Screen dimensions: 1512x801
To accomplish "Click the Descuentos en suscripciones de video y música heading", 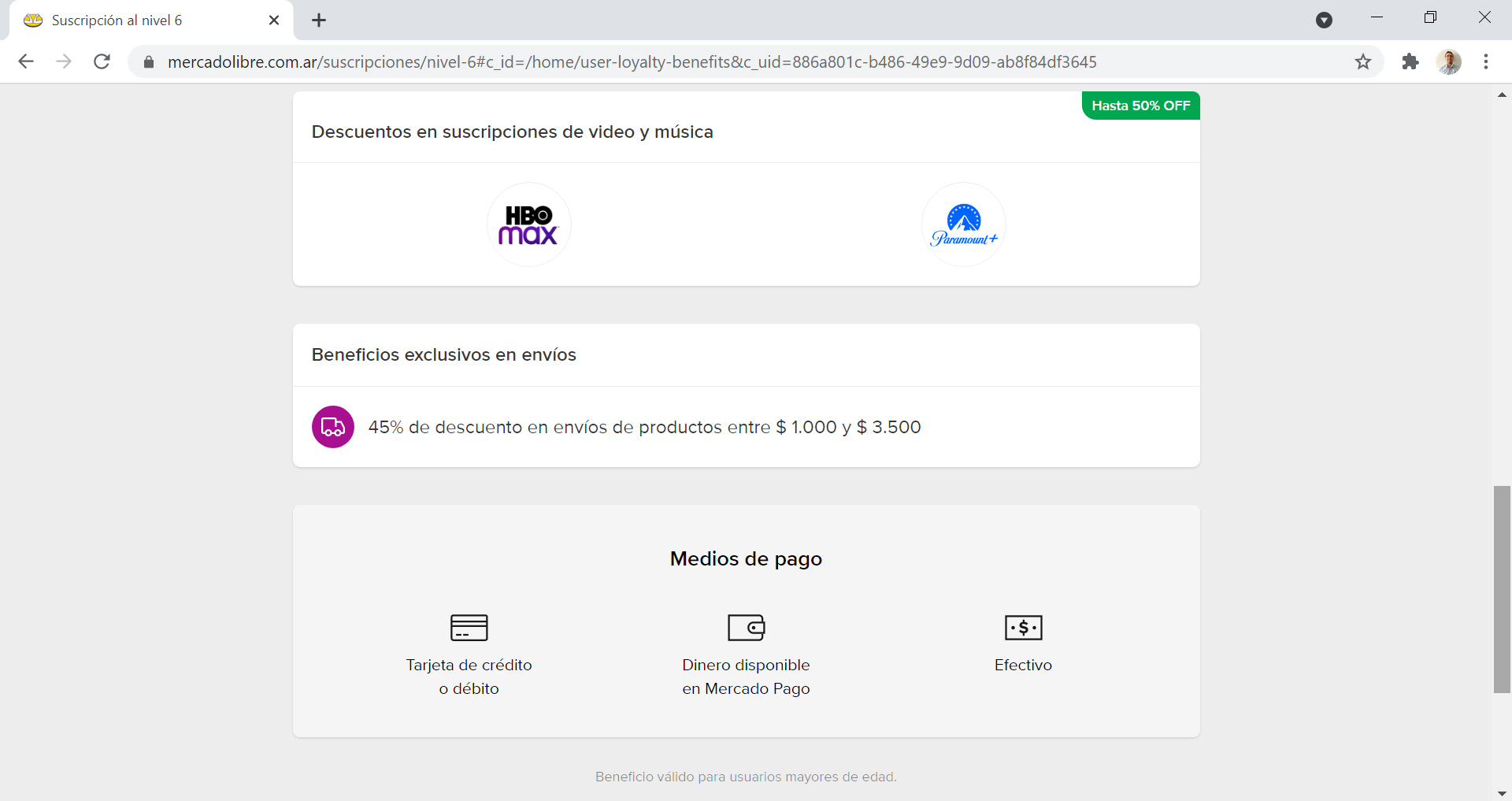I will 513,132.
